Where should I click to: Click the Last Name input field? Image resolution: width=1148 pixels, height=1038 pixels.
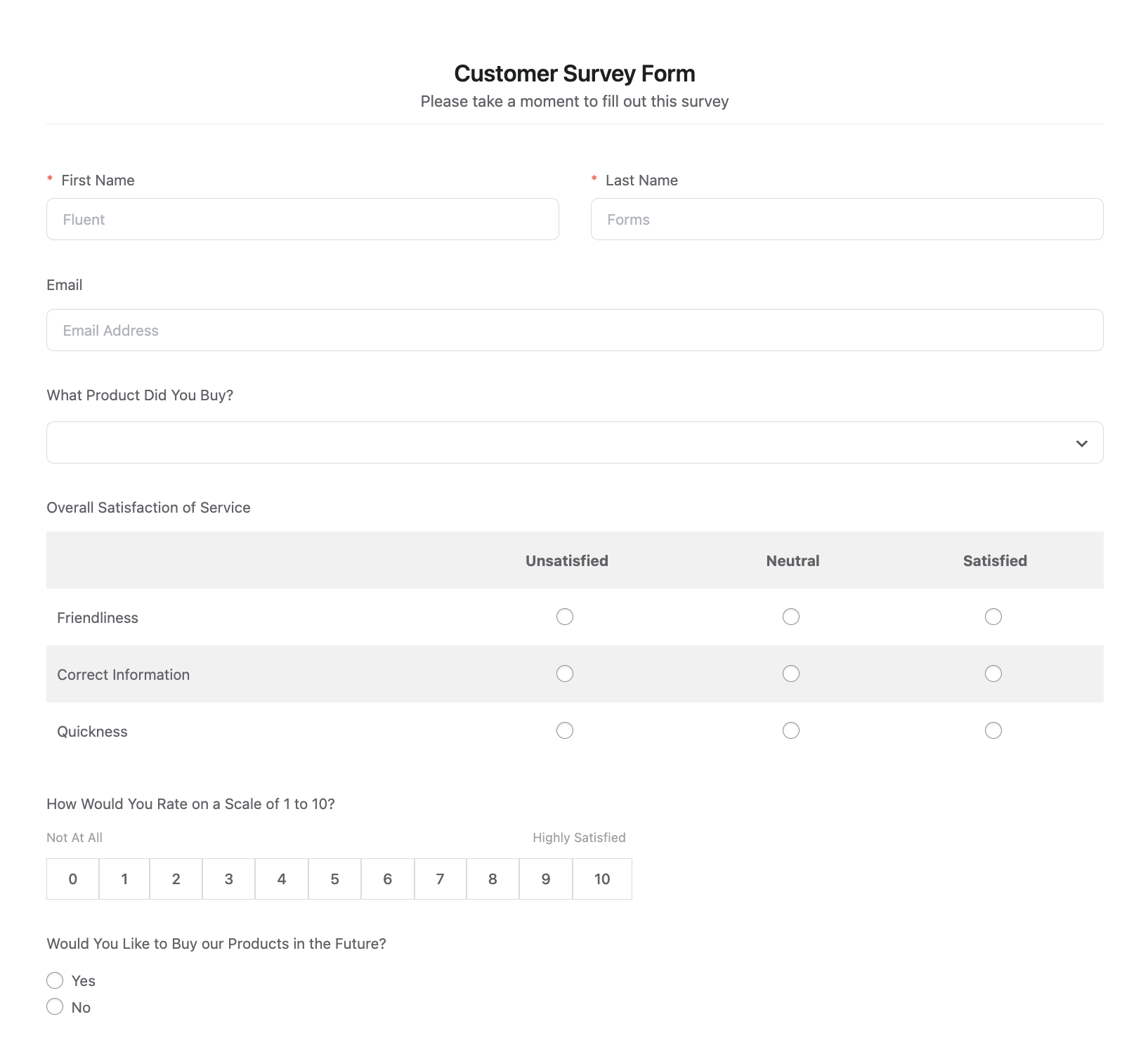coord(847,218)
